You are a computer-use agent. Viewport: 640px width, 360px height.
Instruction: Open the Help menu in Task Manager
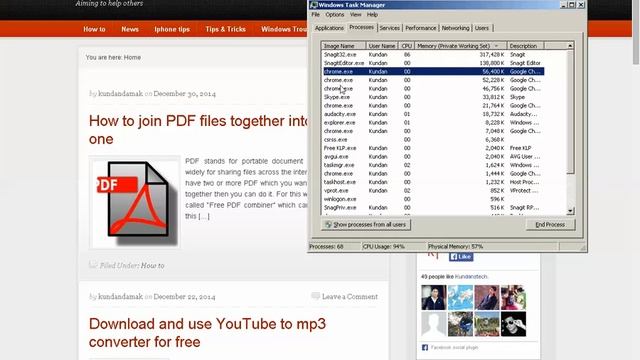372,15
